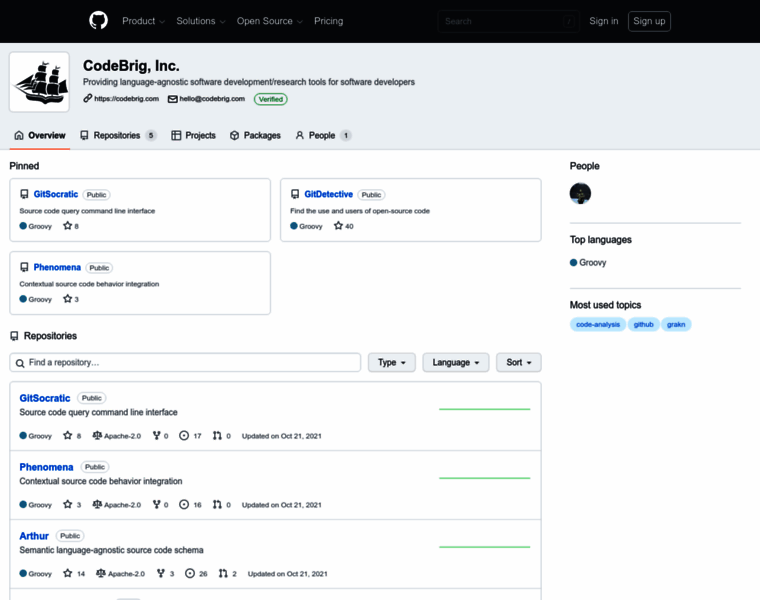The height and width of the screenshot is (600, 760).
Task: Click the repo icon next to pinned GitDetective
Action: (295, 194)
